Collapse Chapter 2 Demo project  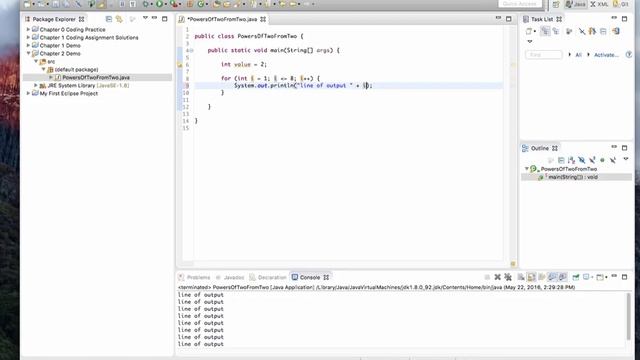click(28, 53)
